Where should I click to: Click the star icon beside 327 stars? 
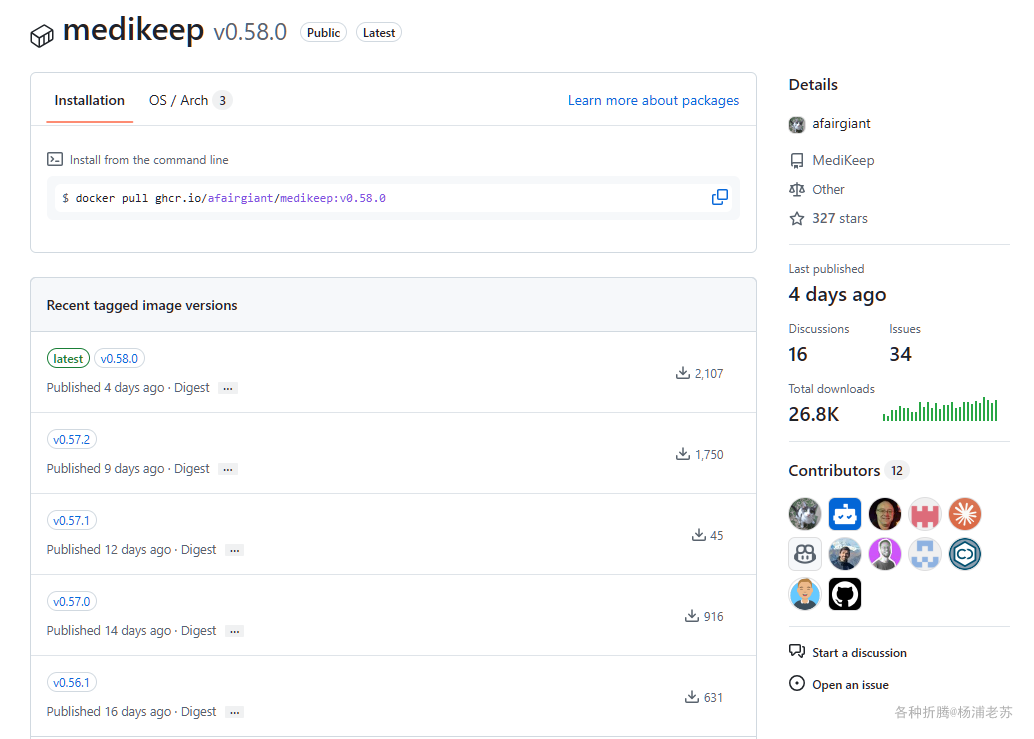click(x=797, y=219)
